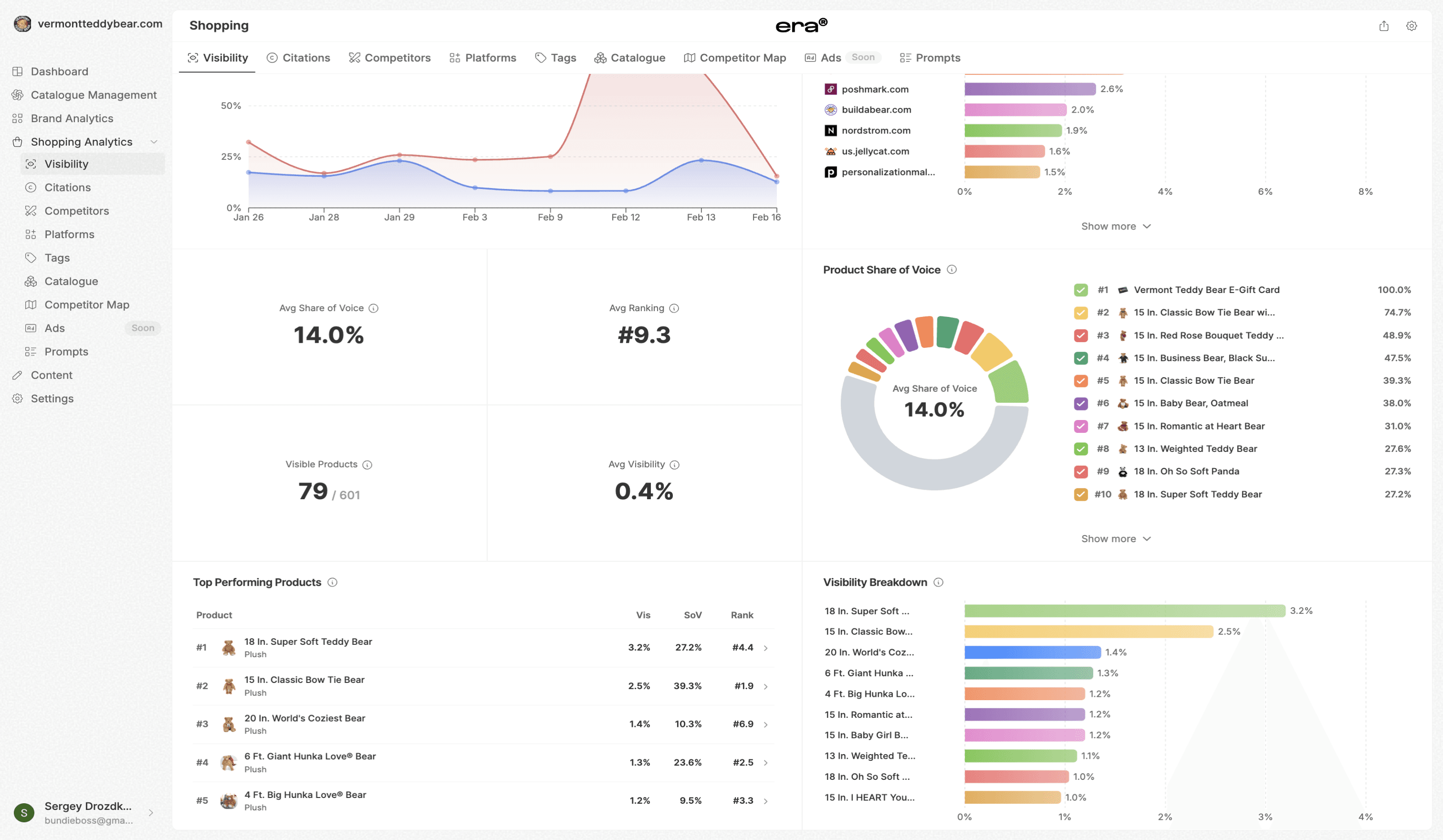Click info icon next to Visible Products

(x=367, y=465)
